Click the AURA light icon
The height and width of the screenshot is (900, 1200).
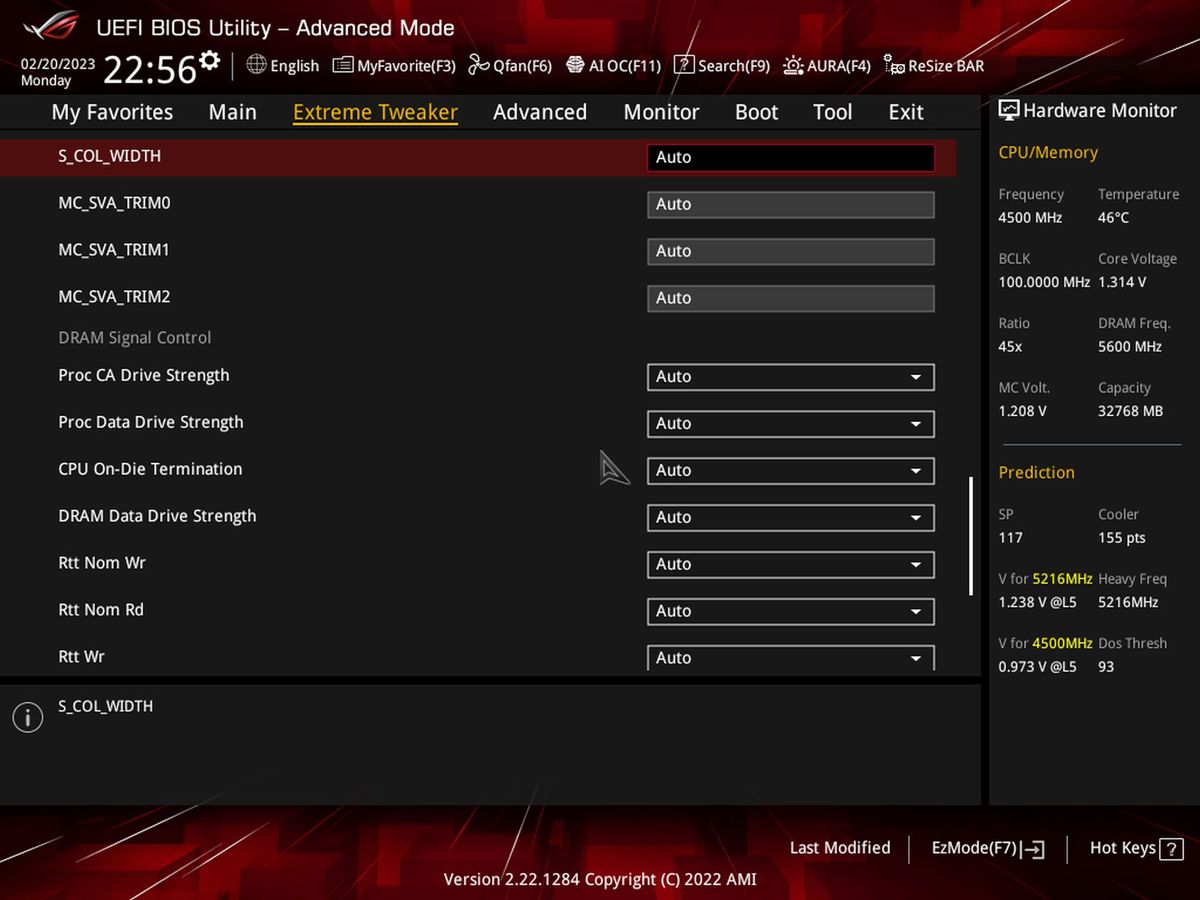(793, 65)
